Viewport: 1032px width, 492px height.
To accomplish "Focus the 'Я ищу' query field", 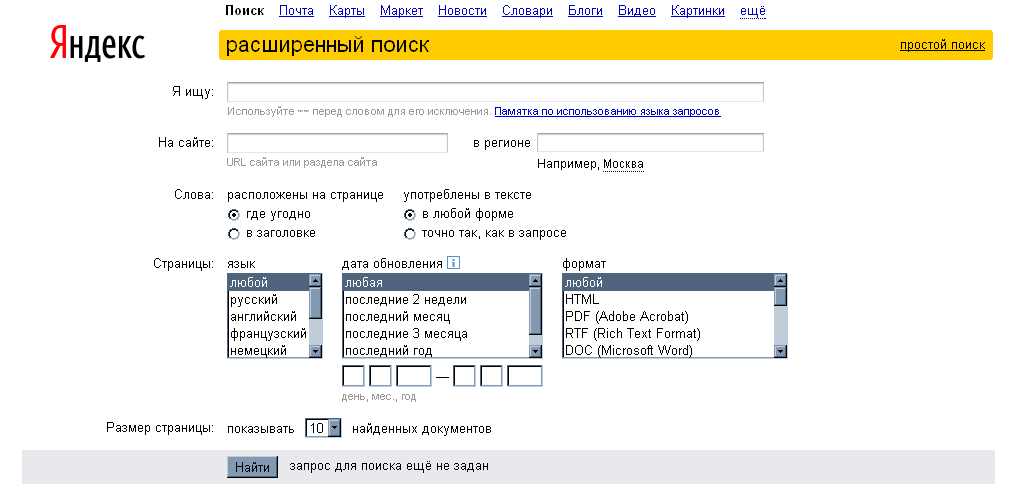I will pos(495,91).
